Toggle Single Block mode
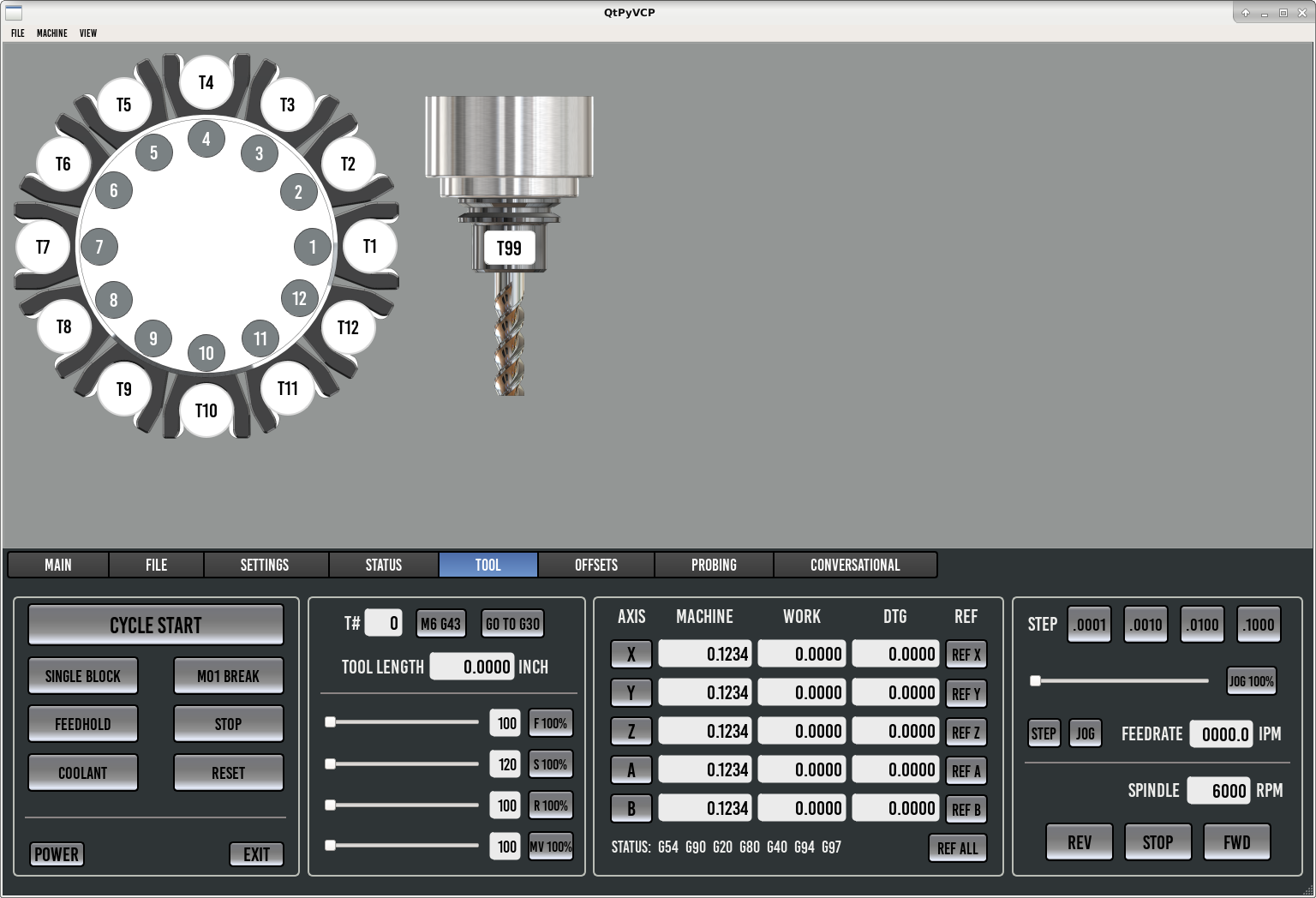The image size is (1316, 898). click(x=83, y=676)
